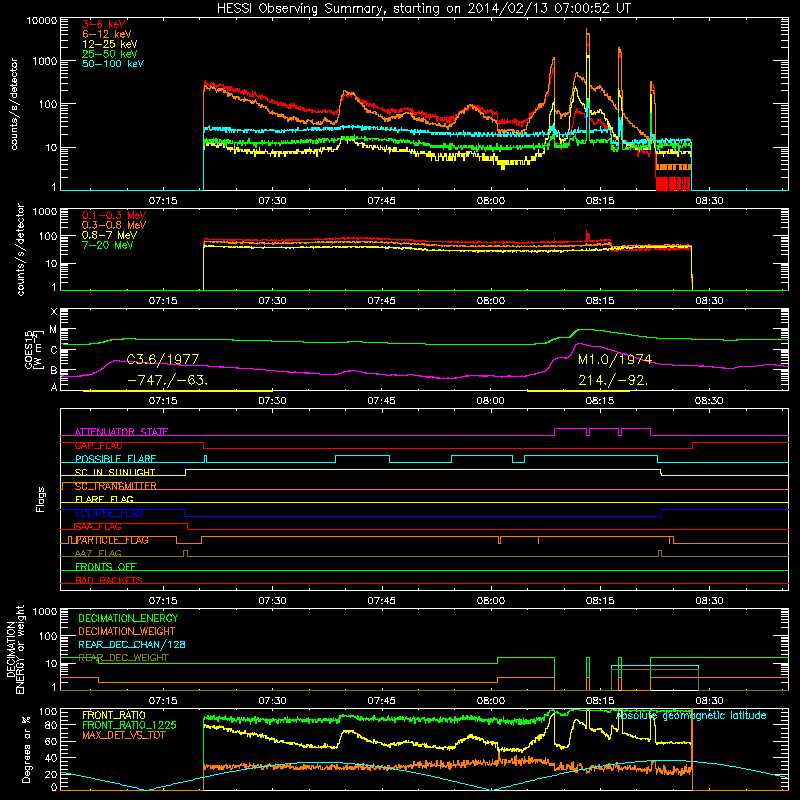Select the -747./-63. flare position text
This screenshot has width=800, height=800.
(167, 380)
